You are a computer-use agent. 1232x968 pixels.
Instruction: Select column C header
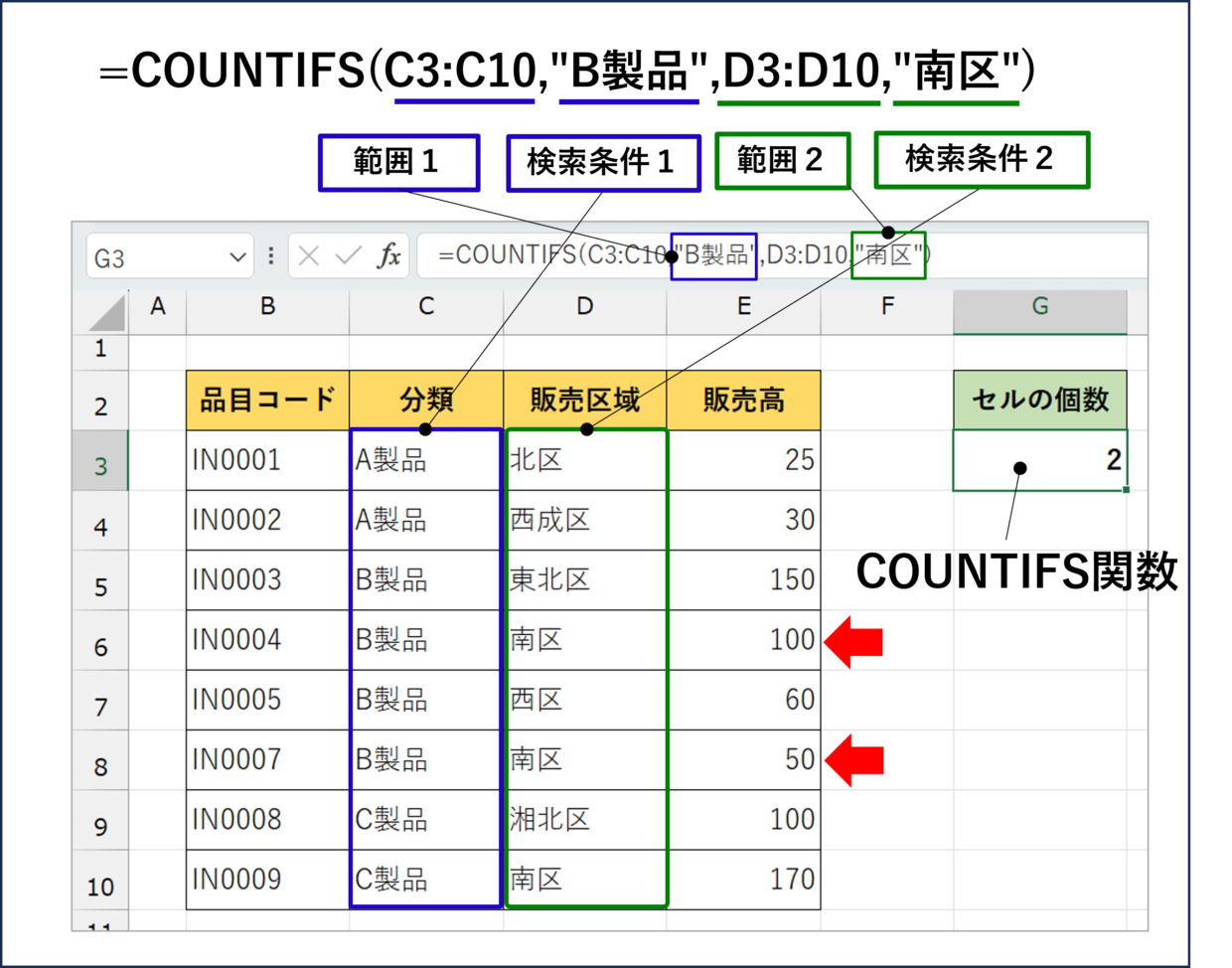(426, 307)
